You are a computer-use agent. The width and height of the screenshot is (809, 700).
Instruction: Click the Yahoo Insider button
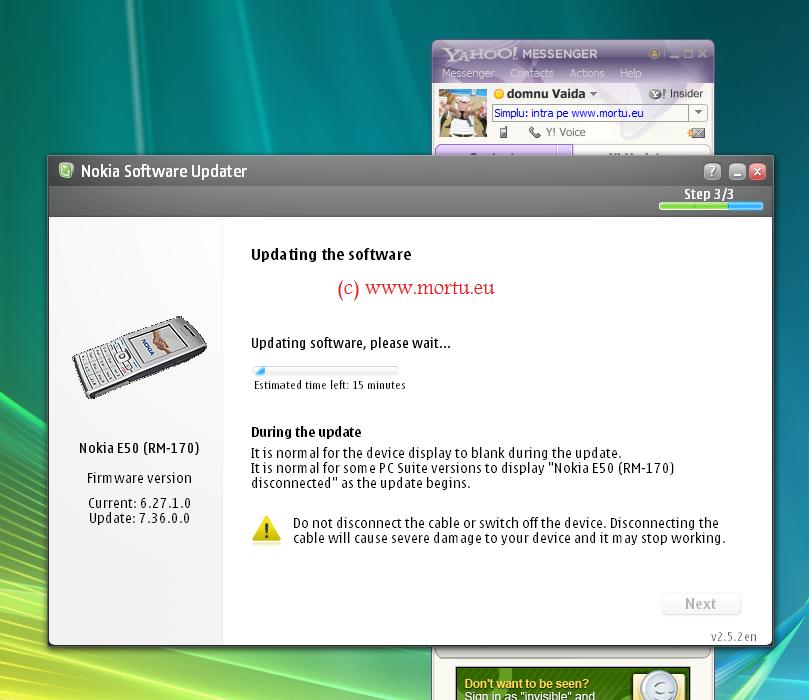[x=676, y=94]
